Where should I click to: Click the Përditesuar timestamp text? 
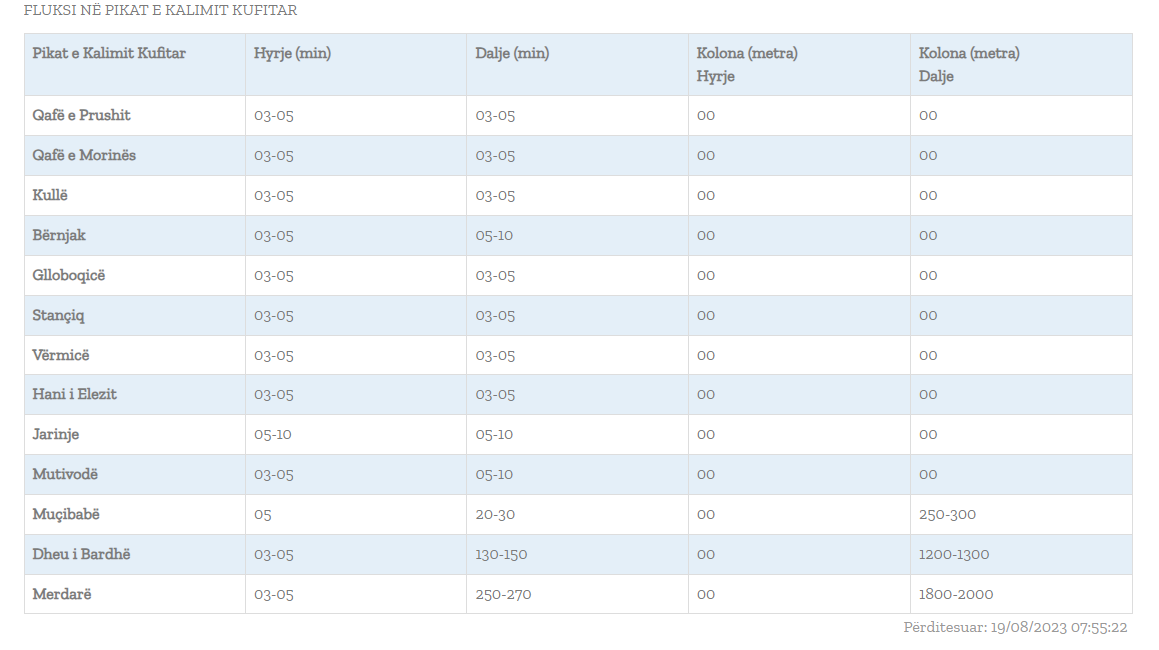pyautogui.click(x=1015, y=628)
